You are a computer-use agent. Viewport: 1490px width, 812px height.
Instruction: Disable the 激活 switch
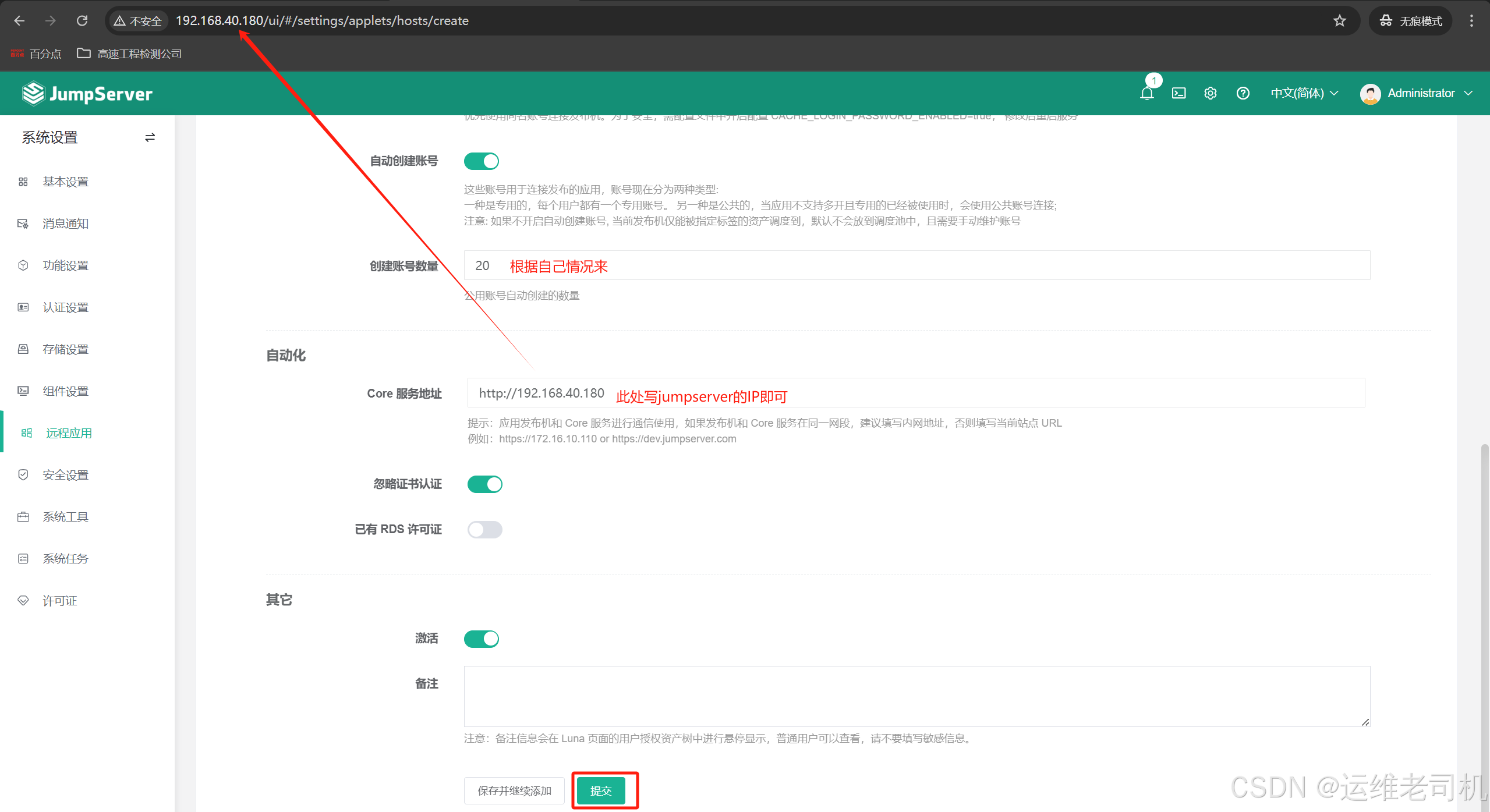coord(482,639)
